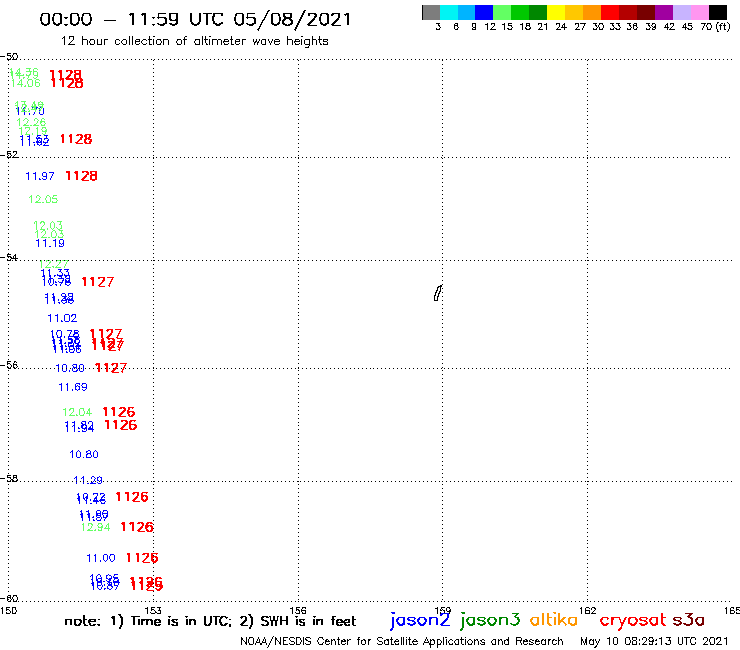Pick the orange swatch in the legend bar
The width and height of the screenshot is (740, 650).
click(x=592, y=12)
